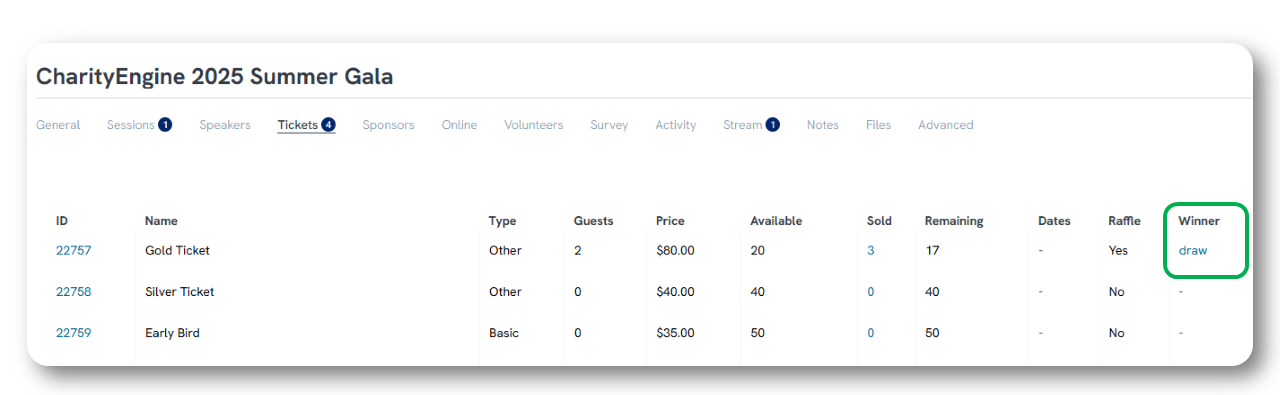This screenshot has height=395, width=1280.
Task: Open the Stream tab
Action: (x=751, y=125)
